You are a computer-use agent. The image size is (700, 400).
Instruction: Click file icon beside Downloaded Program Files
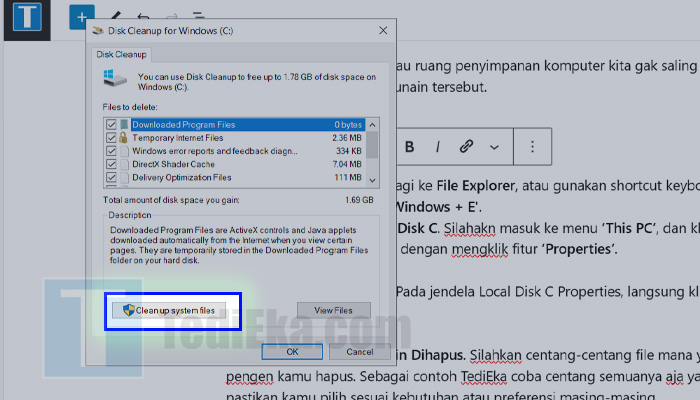coord(124,125)
